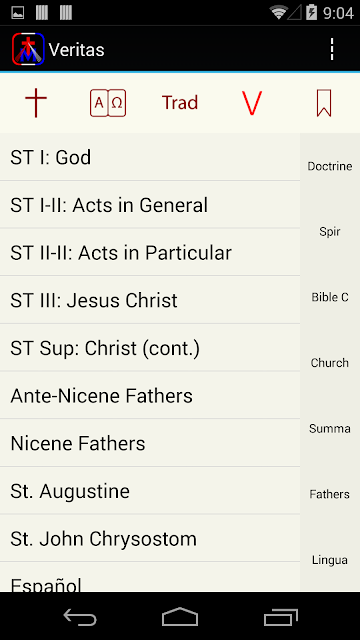Open St. John Chrysostom entry
The image size is (360, 640).
[150, 538]
